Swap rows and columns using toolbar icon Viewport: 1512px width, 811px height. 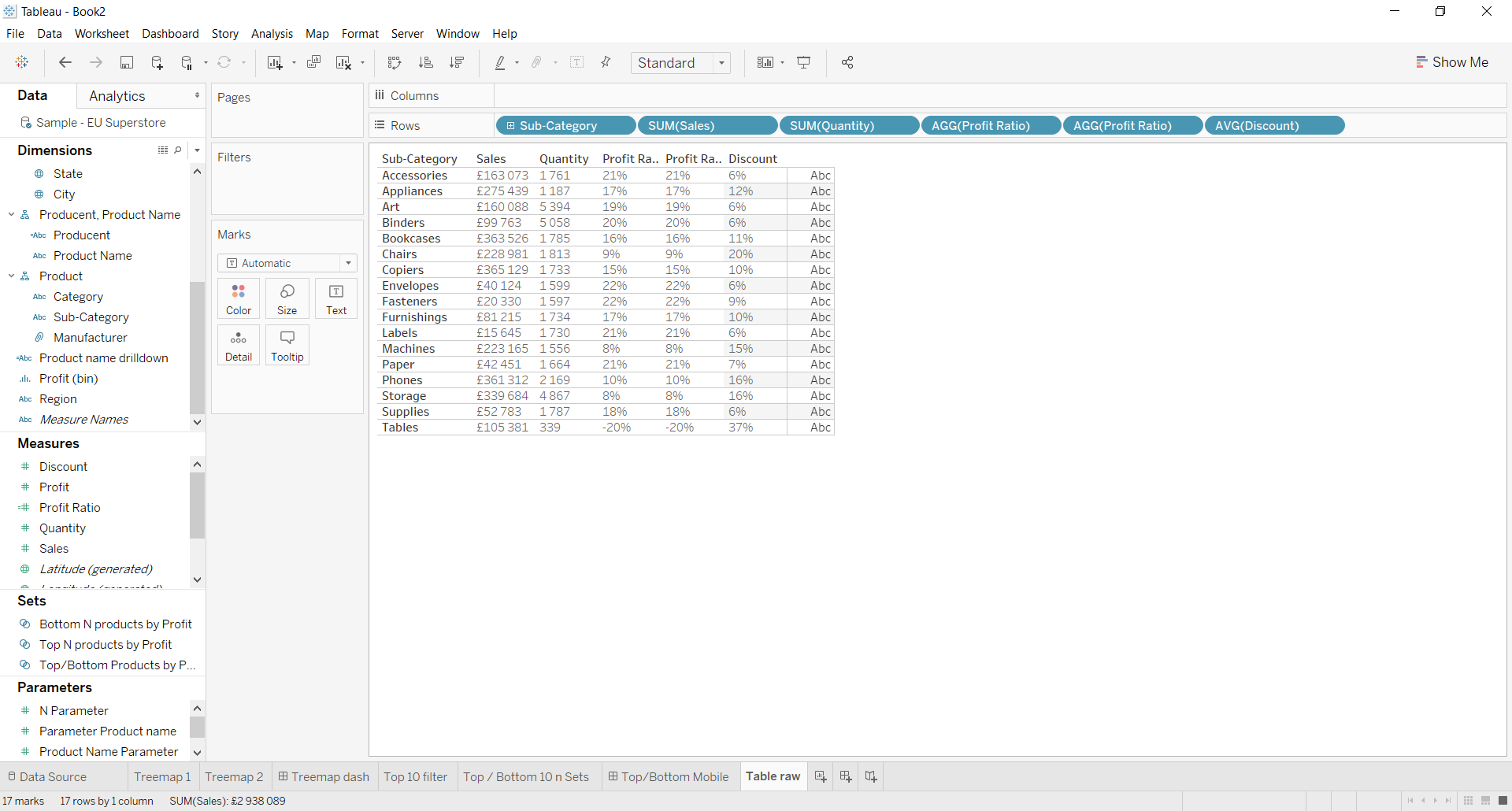click(395, 63)
